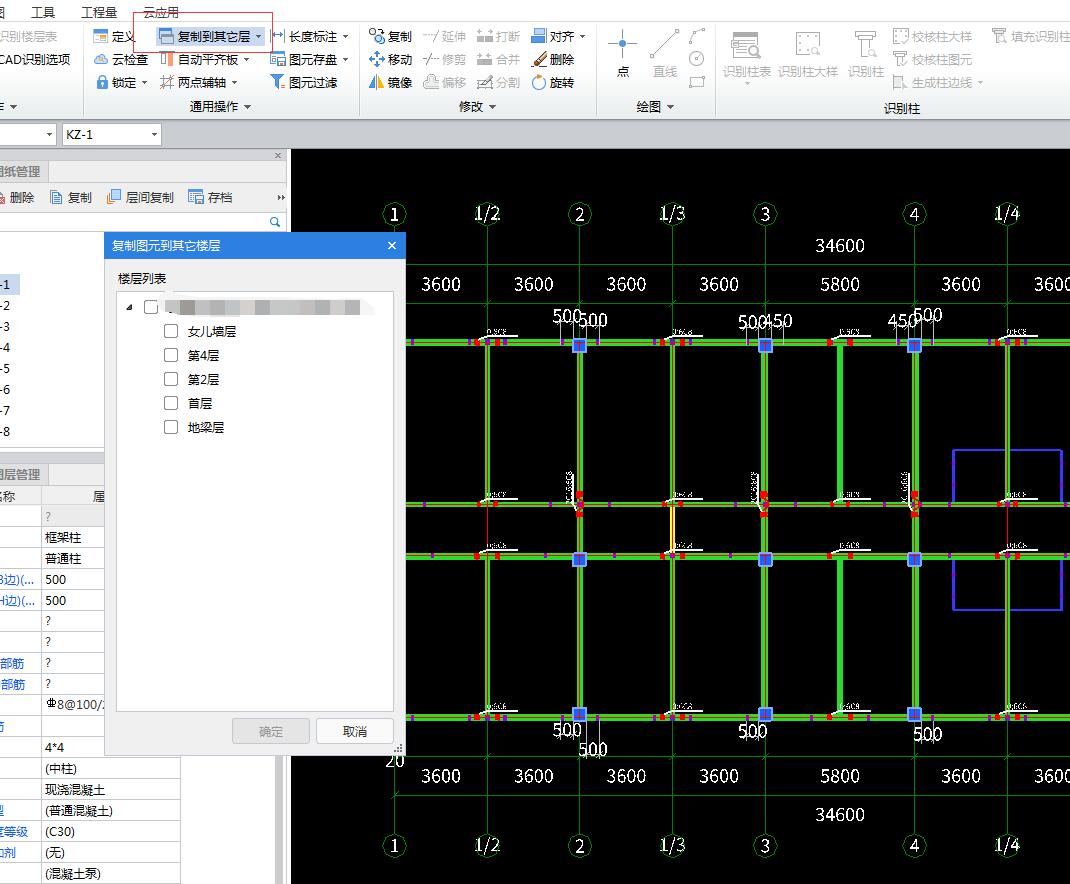
Task: Click 识别柱大样 recognize column detail
Action: coord(808,55)
